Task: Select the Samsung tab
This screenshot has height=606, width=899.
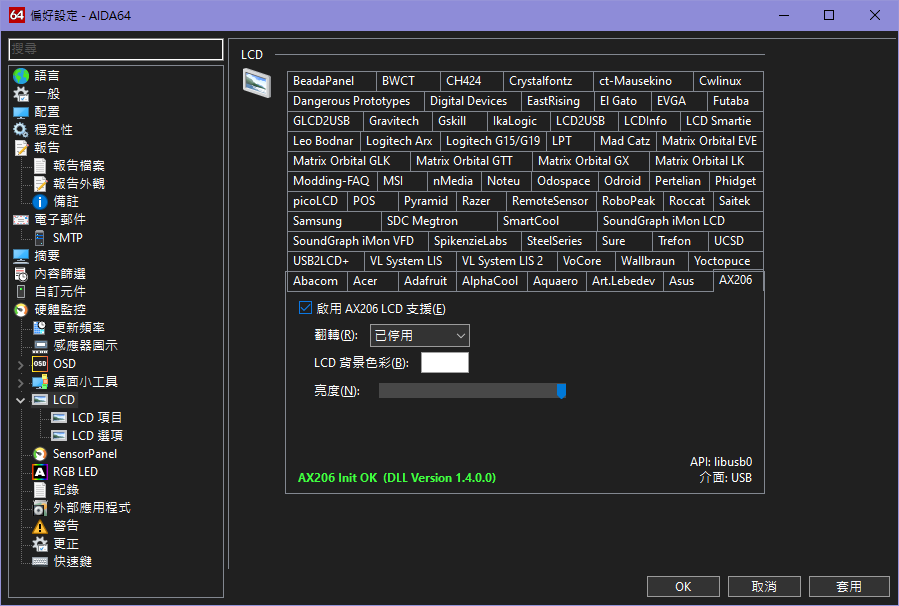Action: pos(334,221)
